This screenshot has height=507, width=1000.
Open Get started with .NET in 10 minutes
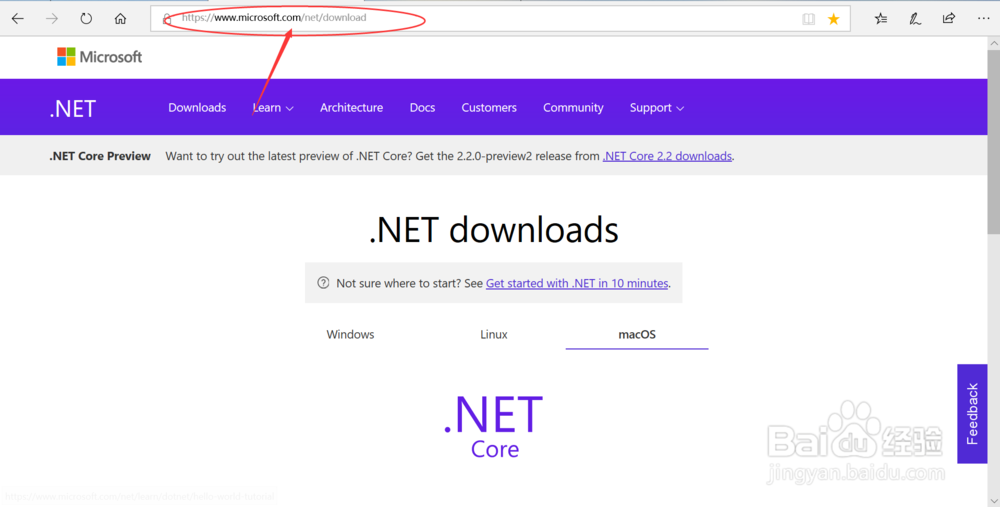coord(577,283)
